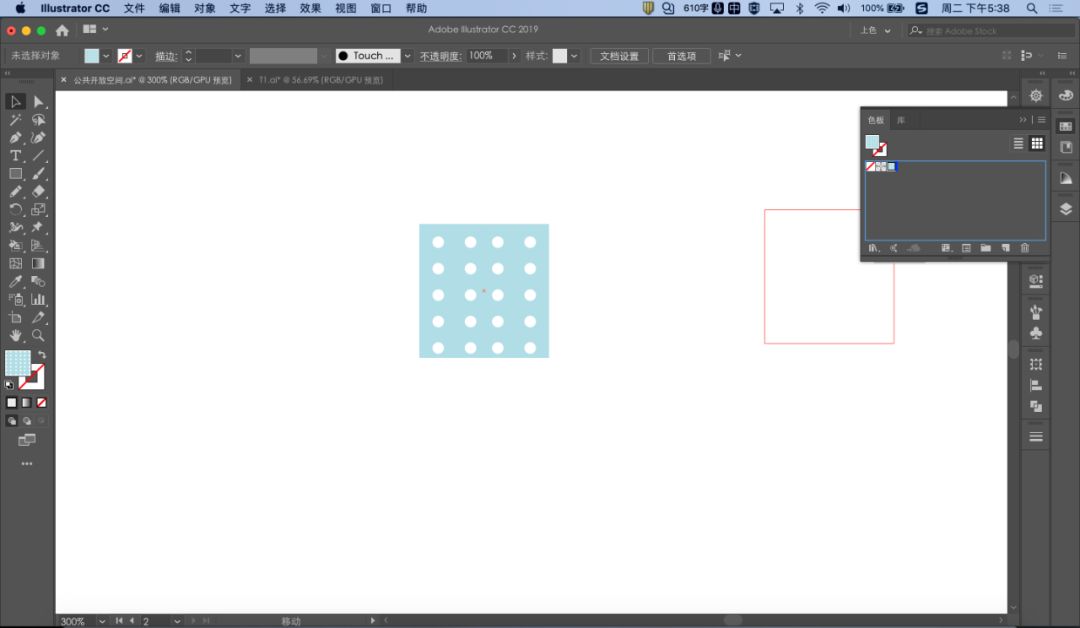1080x628 pixels.
Task: Open the Touch brush definition dropdown
Action: coord(408,56)
